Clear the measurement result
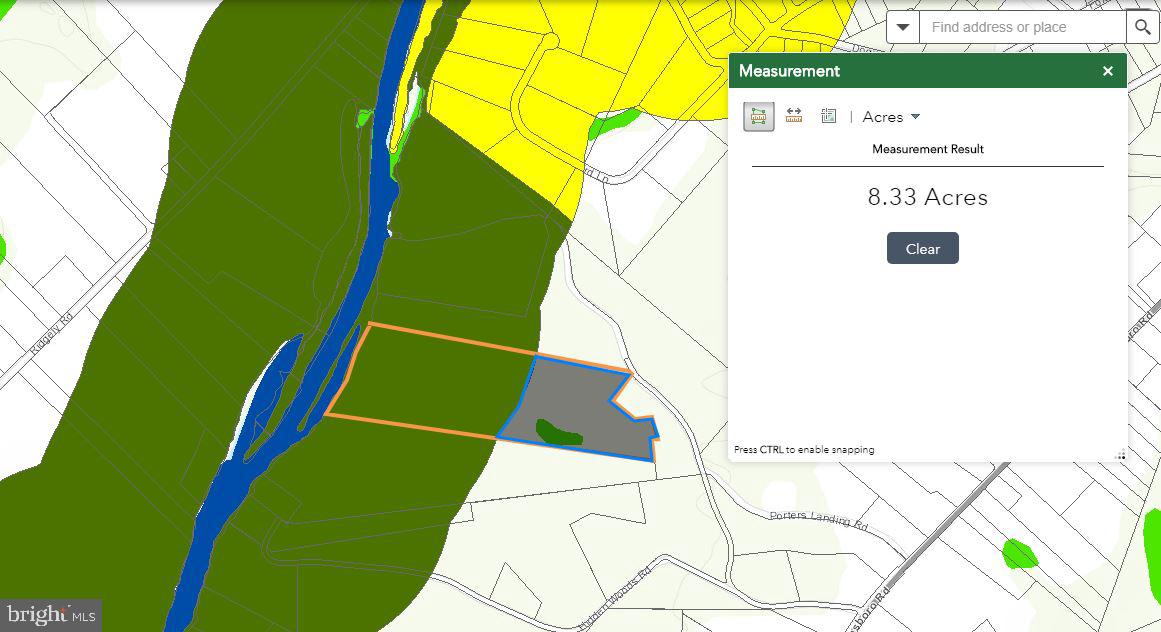This screenshot has height=632, width=1161. pos(923,248)
